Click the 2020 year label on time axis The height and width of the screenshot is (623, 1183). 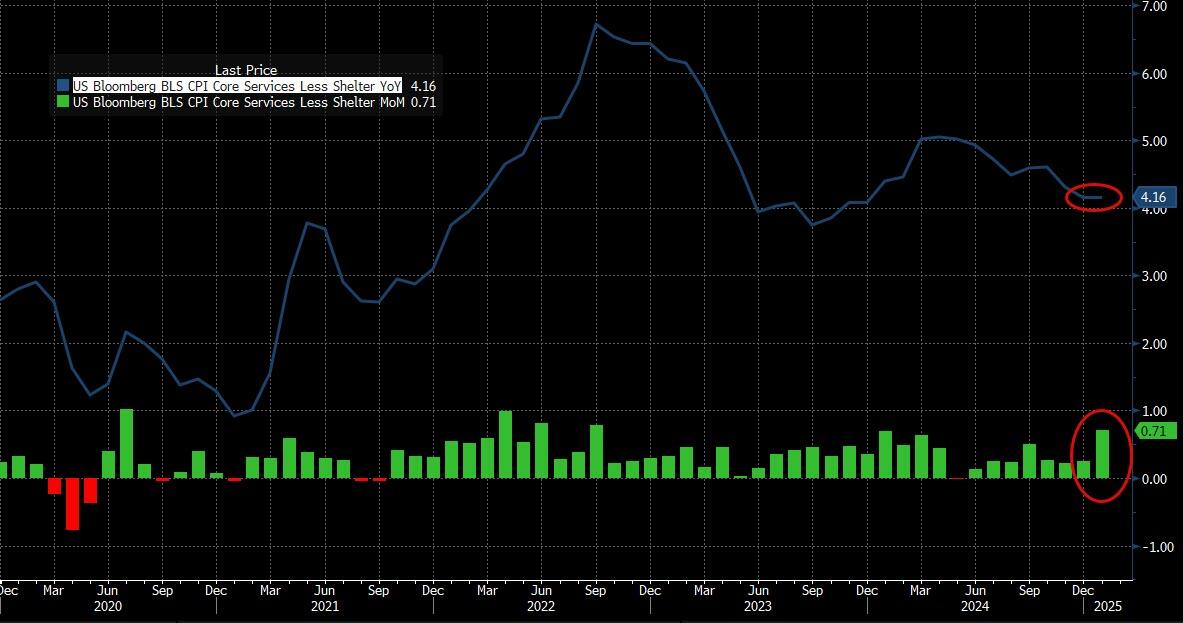(107, 606)
